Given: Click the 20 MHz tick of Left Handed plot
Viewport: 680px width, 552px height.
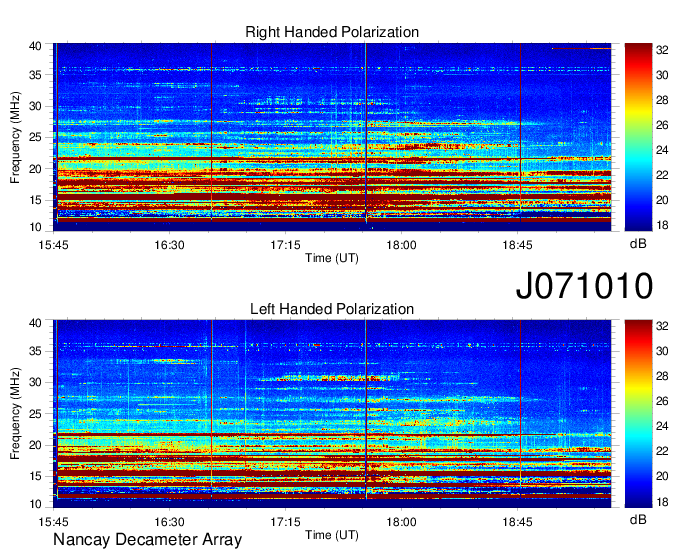Looking at the screenshot, I should click(35, 445).
